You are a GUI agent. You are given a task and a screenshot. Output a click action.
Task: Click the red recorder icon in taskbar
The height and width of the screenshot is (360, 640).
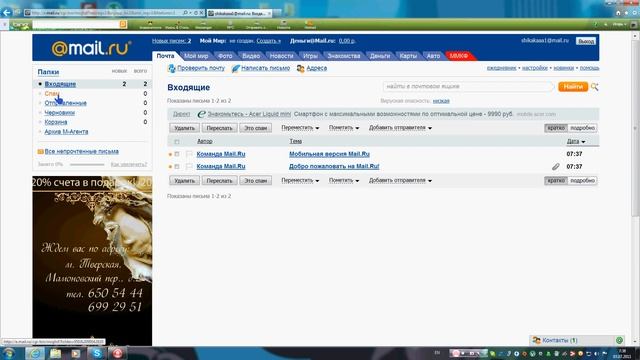tap(118, 353)
